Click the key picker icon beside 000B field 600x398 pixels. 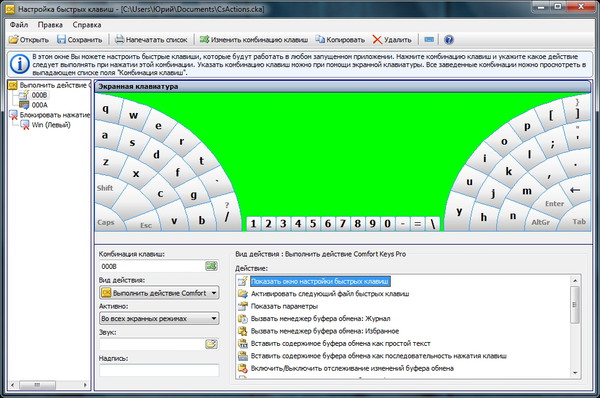212,266
